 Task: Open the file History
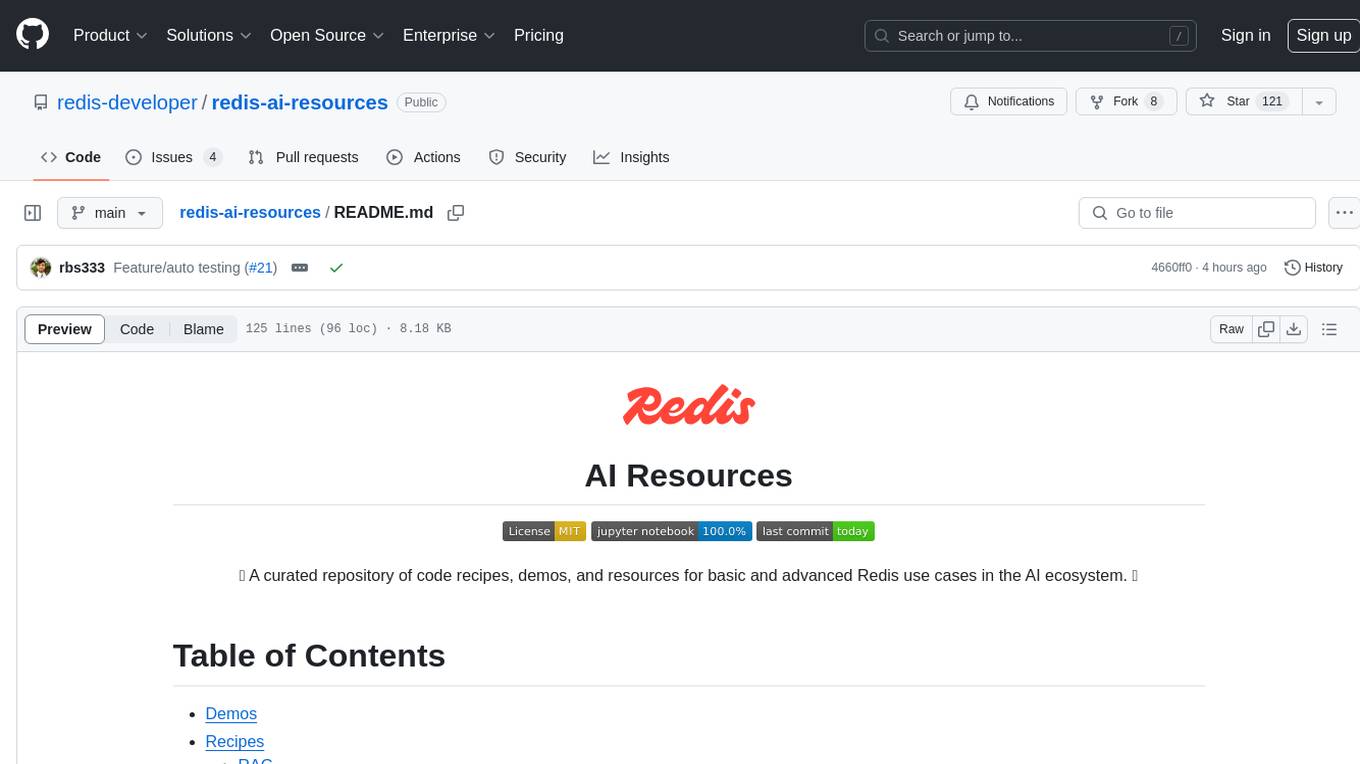pyautogui.click(x=1312, y=268)
